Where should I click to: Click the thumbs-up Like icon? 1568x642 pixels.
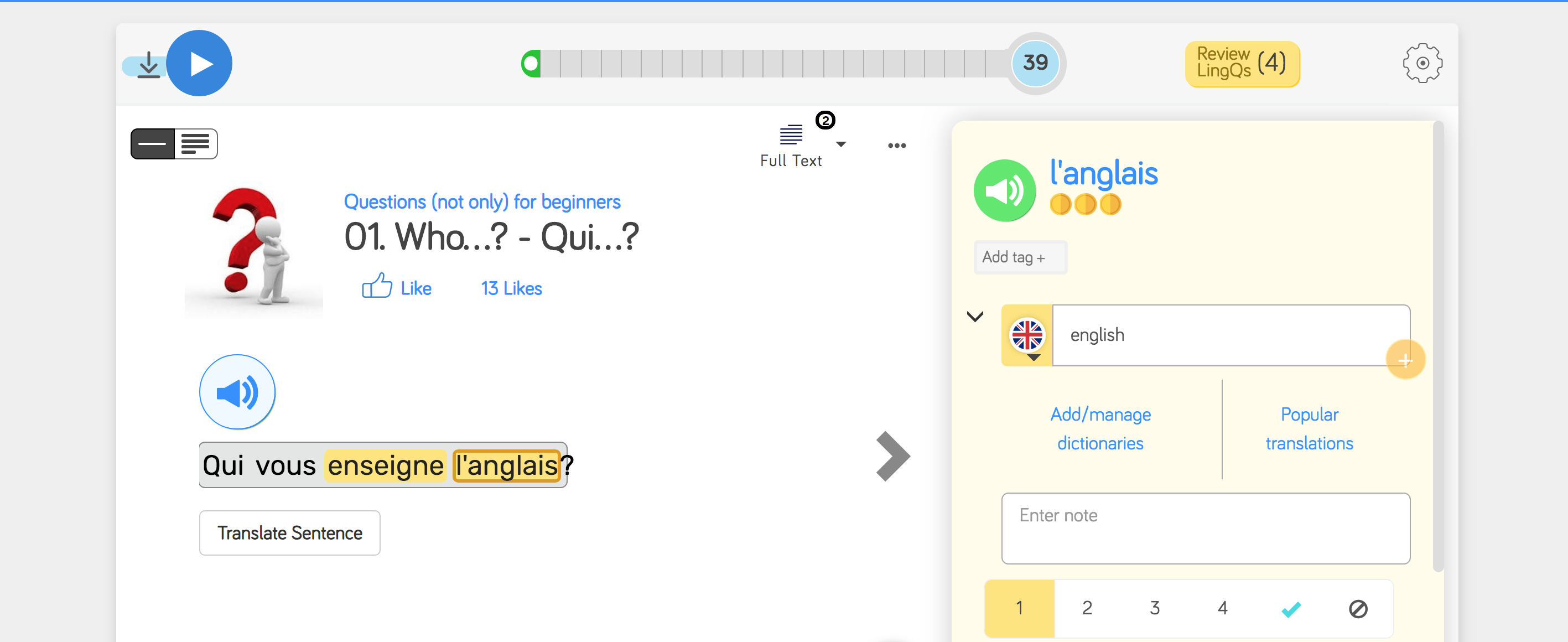pyautogui.click(x=377, y=286)
